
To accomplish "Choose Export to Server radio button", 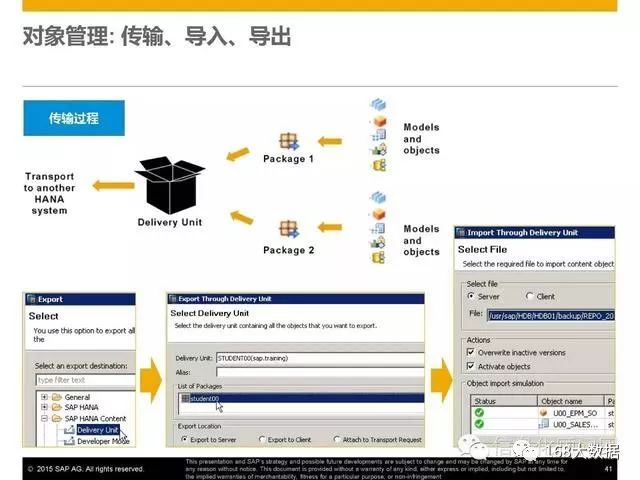I will pyautogui.click(x=185, y=440).
